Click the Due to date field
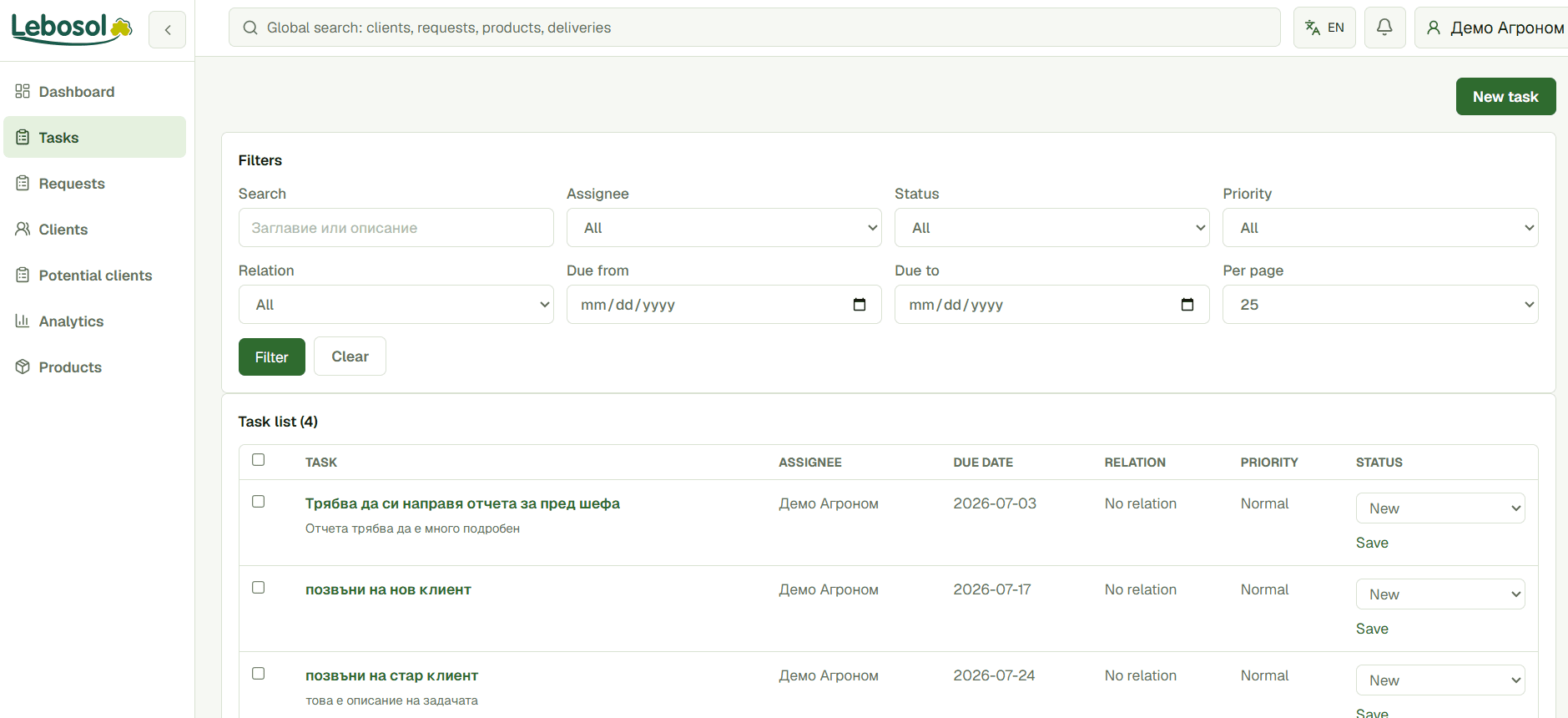1568x718 pixels. point(1052,305)
